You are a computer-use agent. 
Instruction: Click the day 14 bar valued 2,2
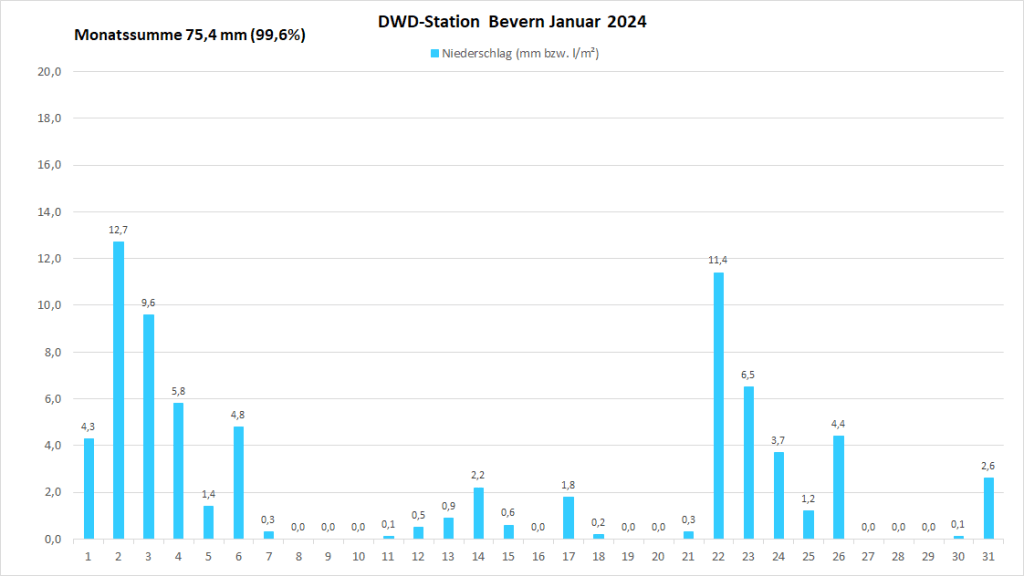[478, 513]
